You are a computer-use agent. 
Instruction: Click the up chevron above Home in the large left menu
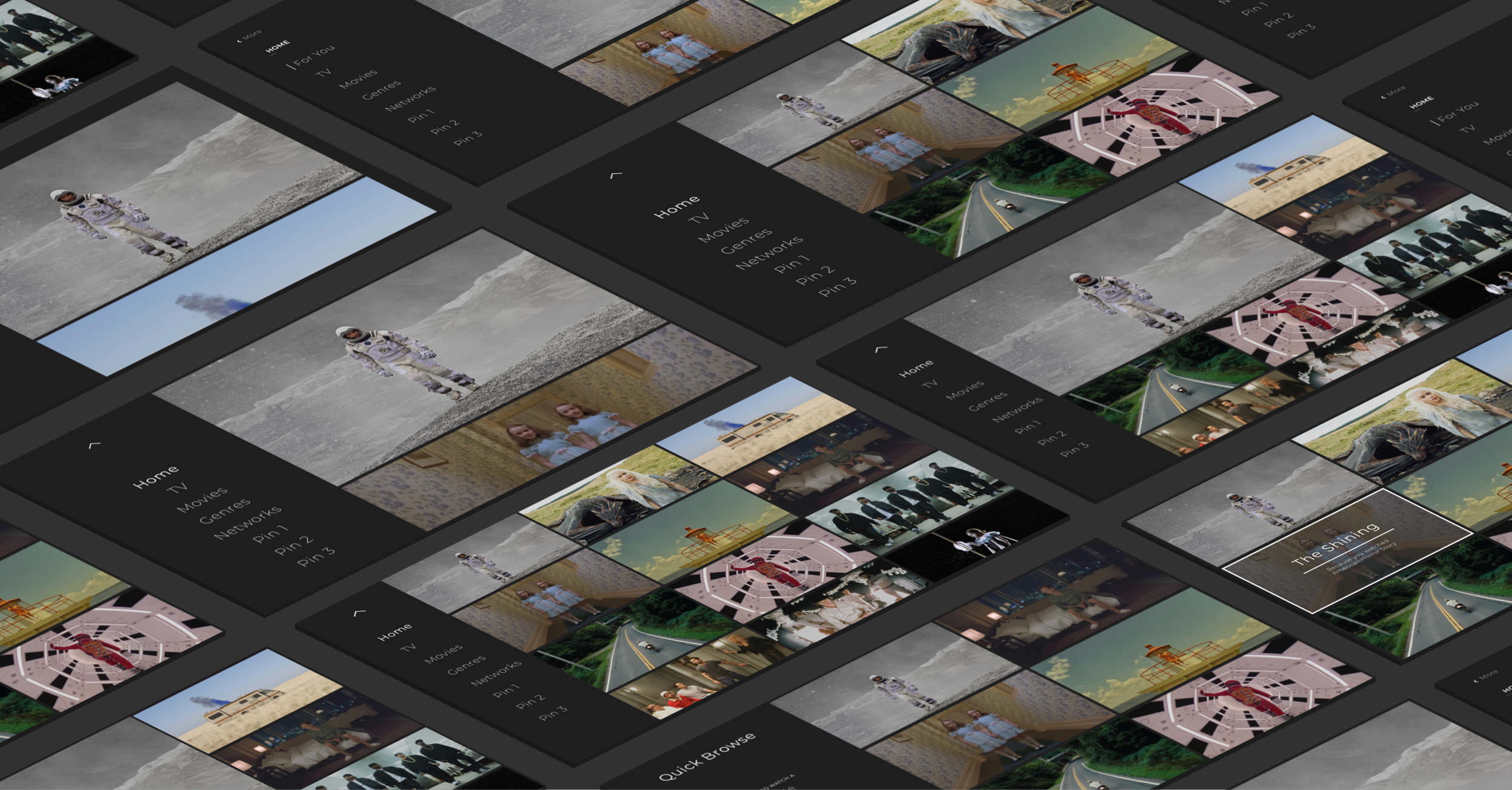tap(94, 445)
